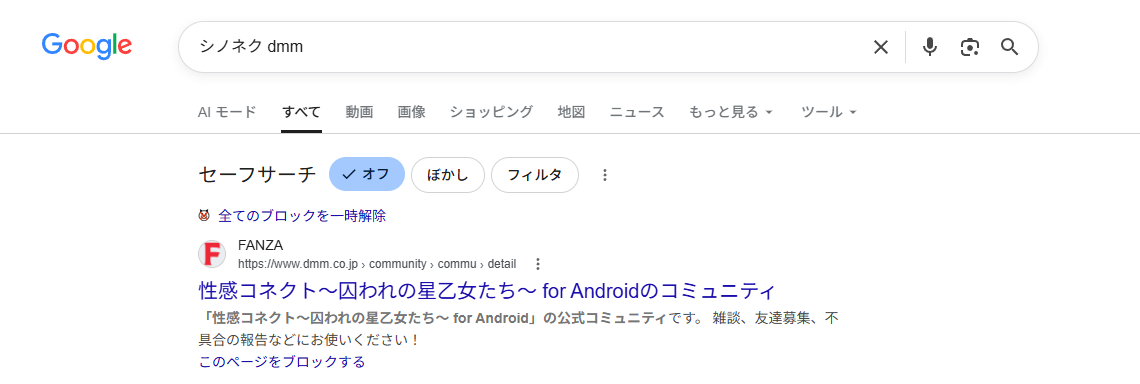Click inside the search input field

click(x=523, y=47)
